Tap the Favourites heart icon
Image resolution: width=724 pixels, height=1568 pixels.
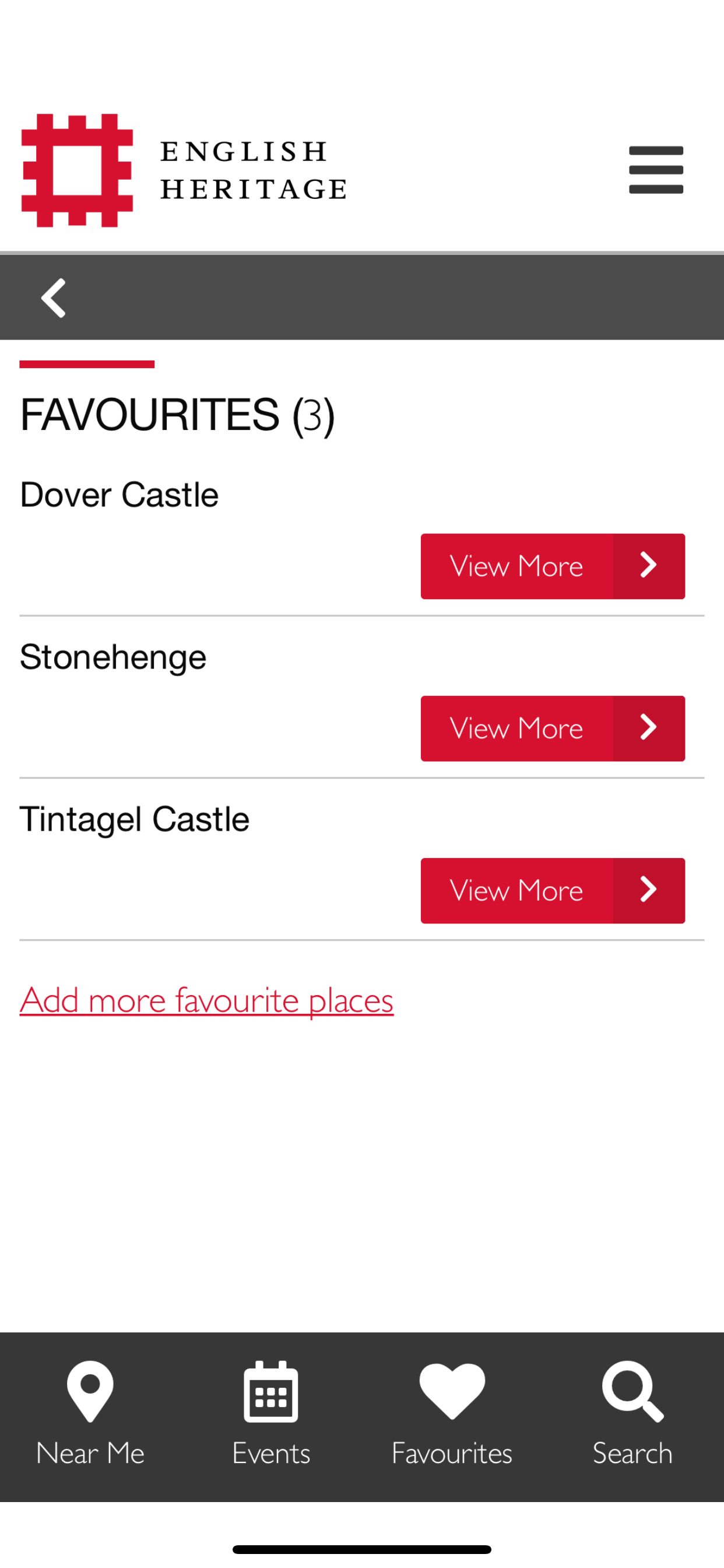point(451,1390)
